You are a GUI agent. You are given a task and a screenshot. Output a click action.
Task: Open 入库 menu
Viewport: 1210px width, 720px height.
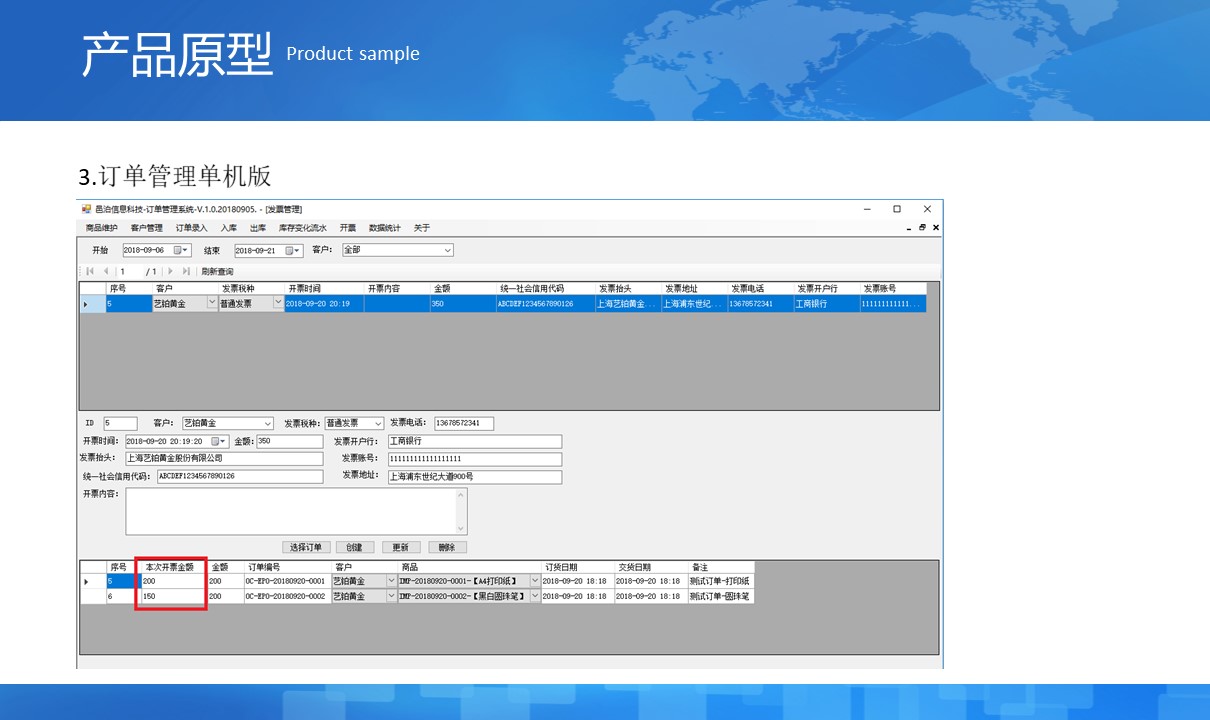tap(229, 228)
